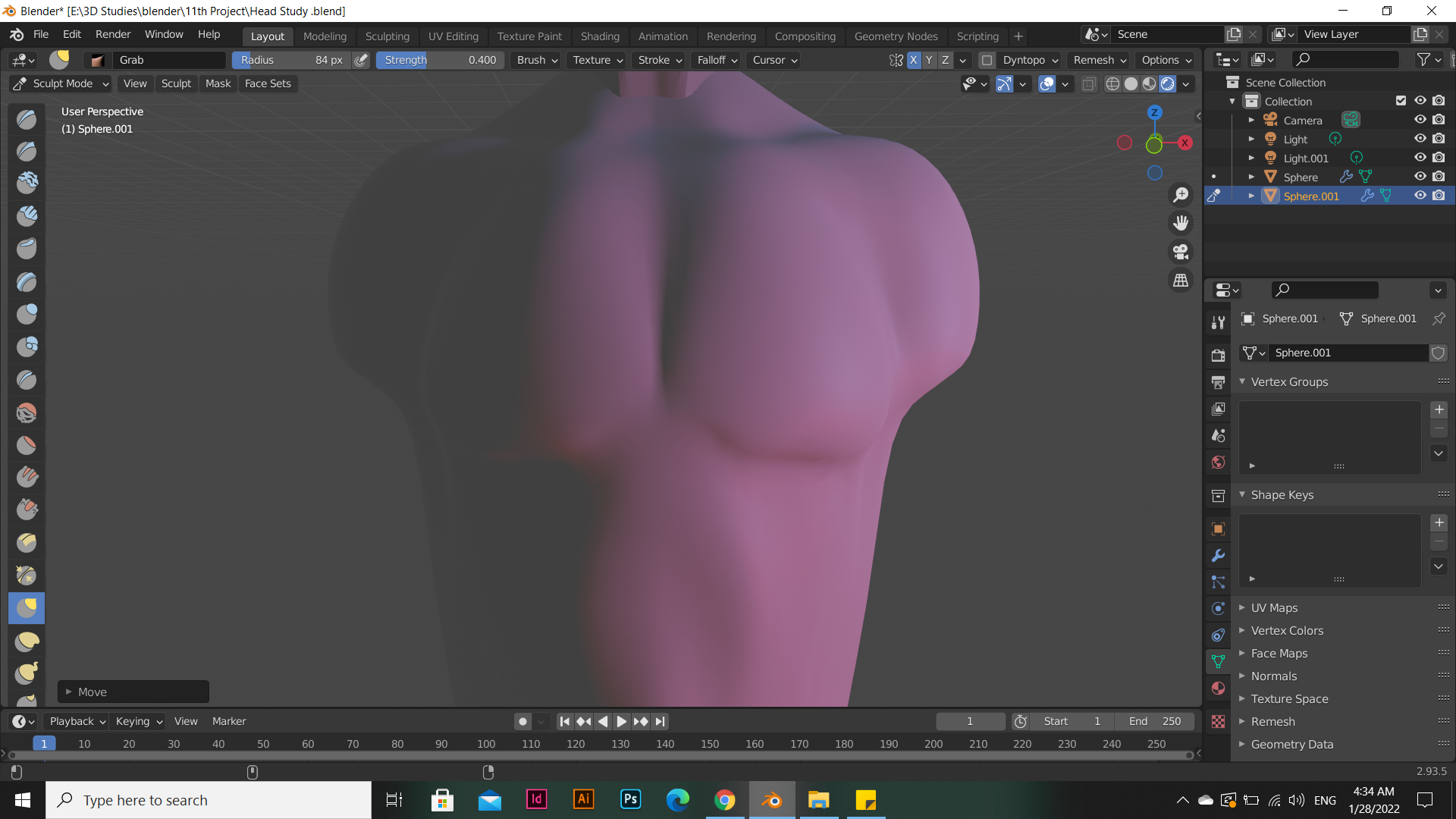Select the Grab sculpt brush in toolbar

27,608
